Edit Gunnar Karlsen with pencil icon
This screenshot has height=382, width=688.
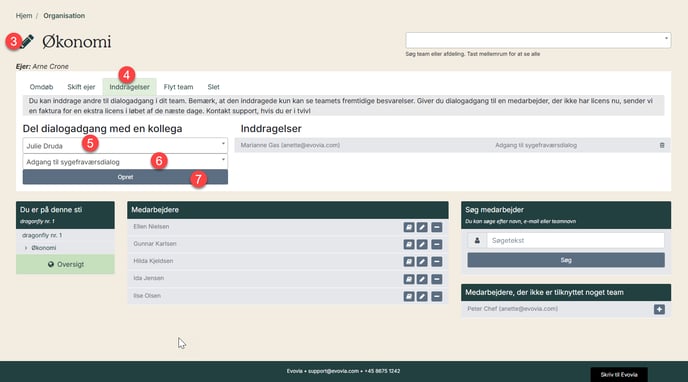click(422, 244)
